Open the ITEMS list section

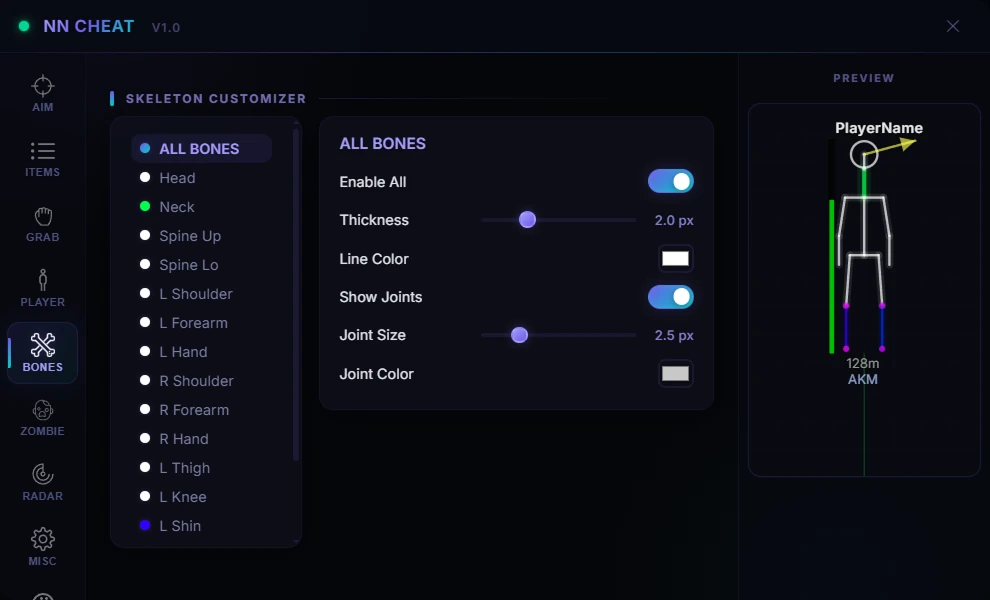coord(42,158)
